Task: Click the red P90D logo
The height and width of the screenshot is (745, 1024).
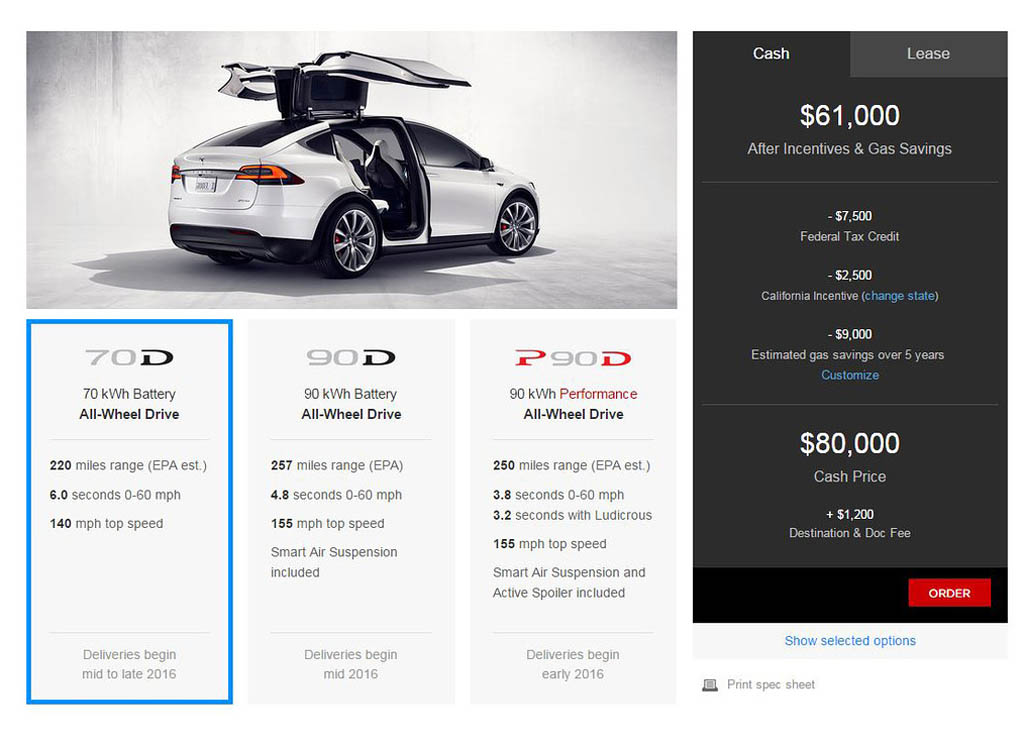Action: (x=573, y=358)
